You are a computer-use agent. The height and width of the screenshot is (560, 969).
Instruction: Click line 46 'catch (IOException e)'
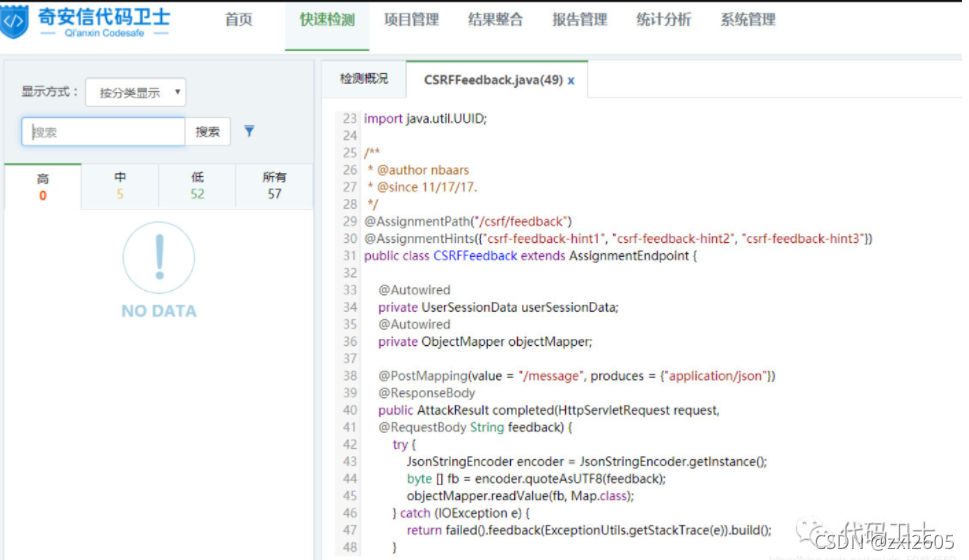(x=461, y=513)
